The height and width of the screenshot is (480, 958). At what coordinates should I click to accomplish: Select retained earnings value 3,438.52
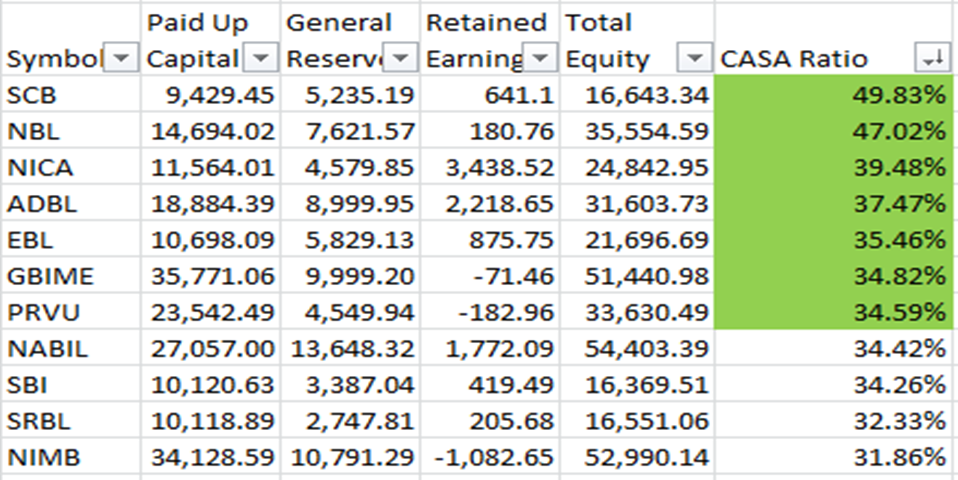[490, 167]
